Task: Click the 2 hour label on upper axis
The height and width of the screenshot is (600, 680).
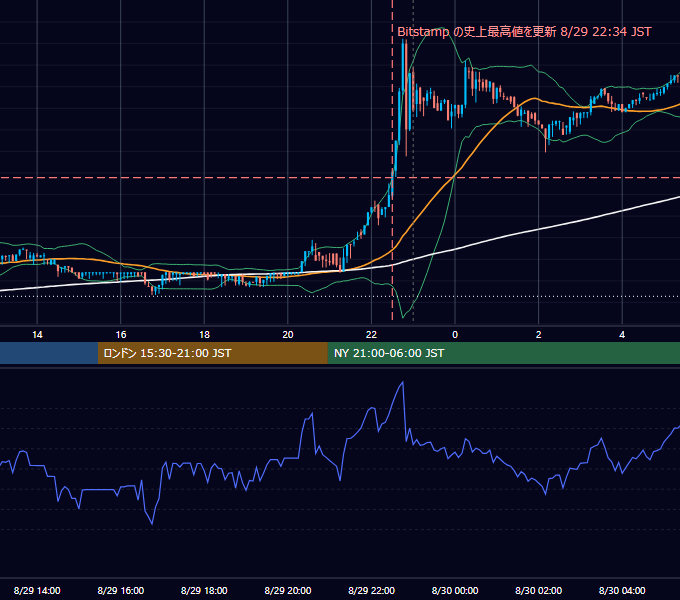Action: click(539, 335)
